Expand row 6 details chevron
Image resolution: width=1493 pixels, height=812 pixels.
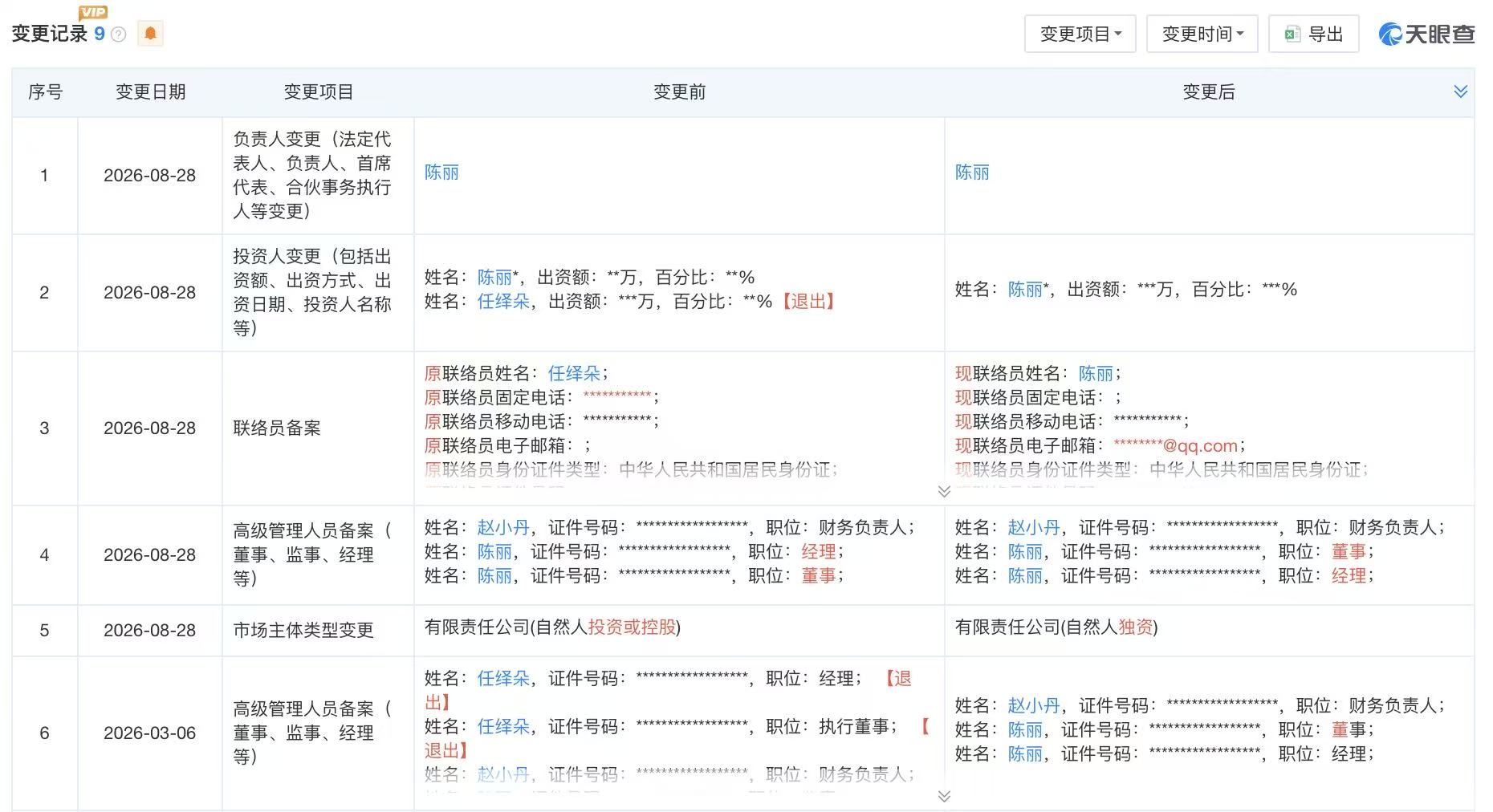[944, 796]
